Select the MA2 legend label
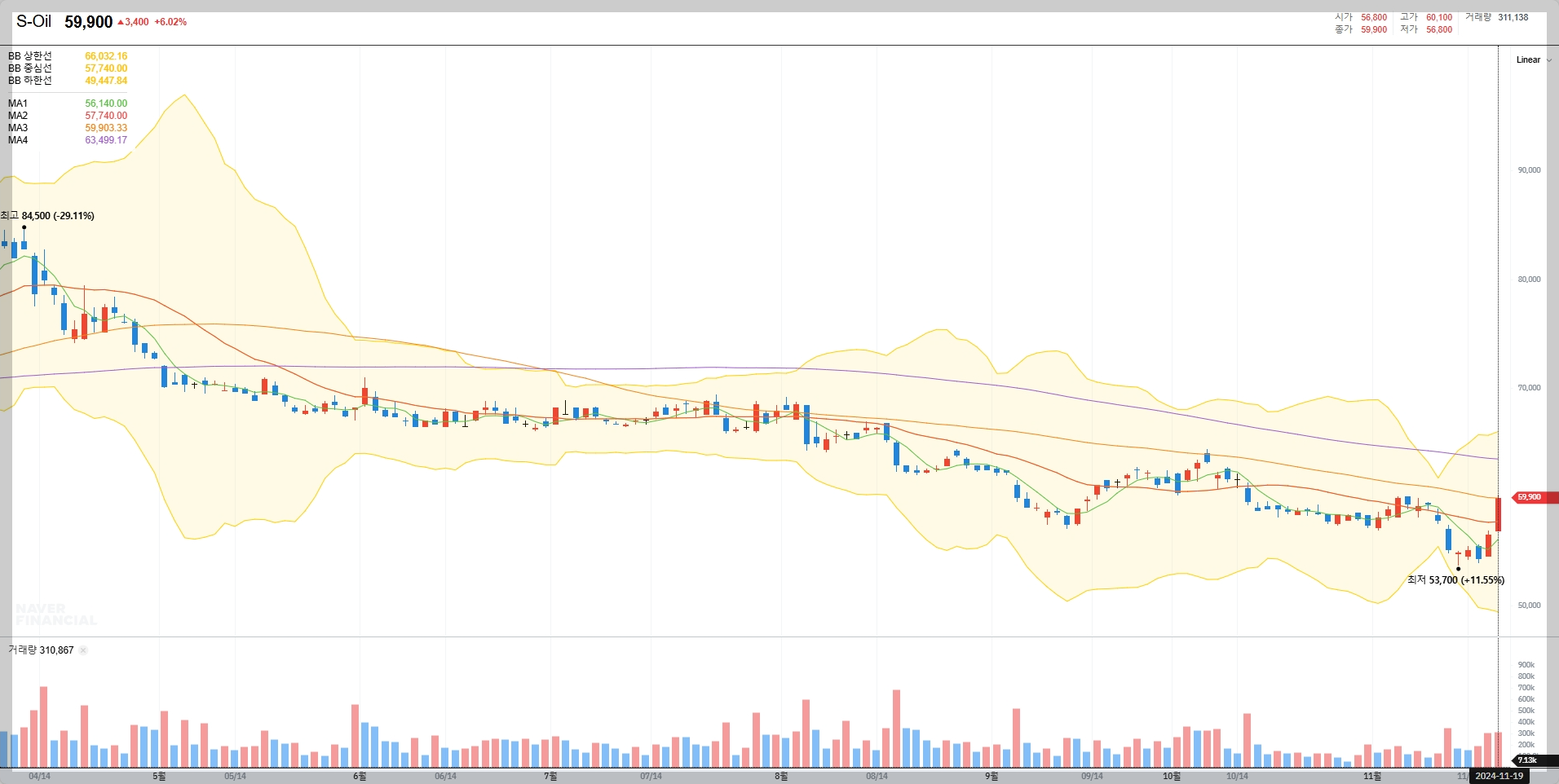1559x784 pixels. (x=18, y=116)
